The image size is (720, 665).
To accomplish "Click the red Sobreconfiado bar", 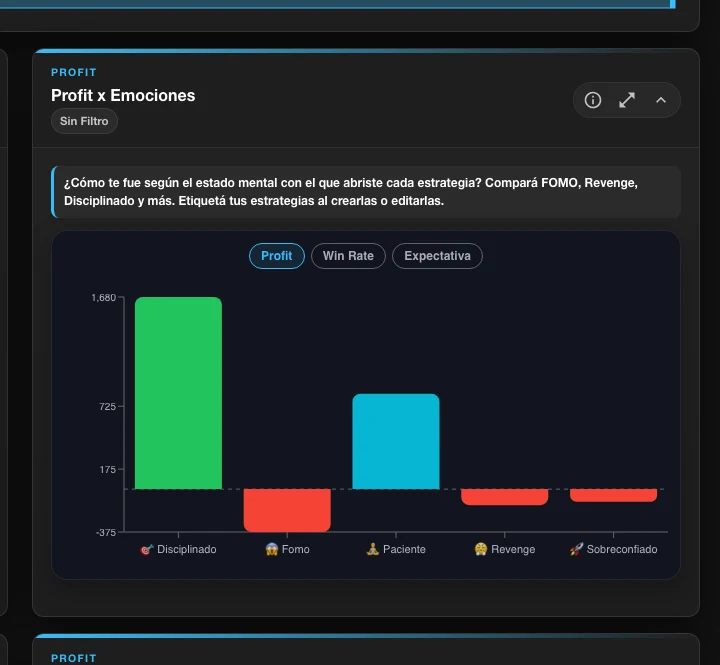I will click(613, 495).
